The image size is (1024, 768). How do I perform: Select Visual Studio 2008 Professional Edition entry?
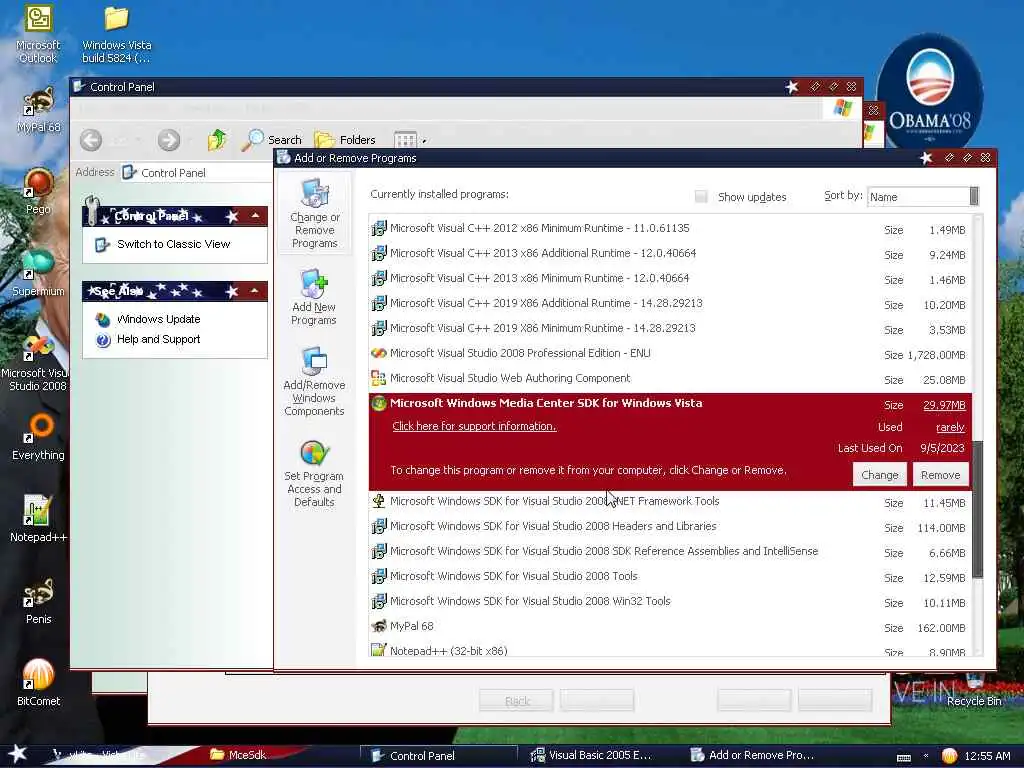click(x=670, y=353)
